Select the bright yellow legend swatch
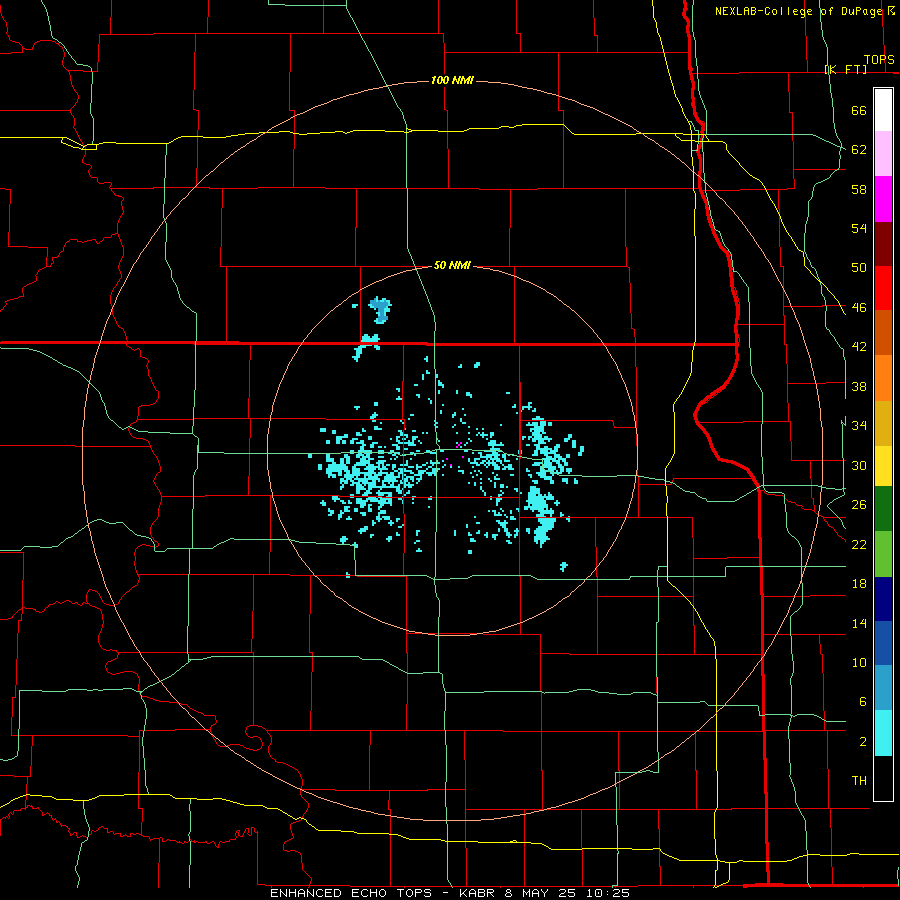This screenshot has width=900, height=900. pos(883,465)
